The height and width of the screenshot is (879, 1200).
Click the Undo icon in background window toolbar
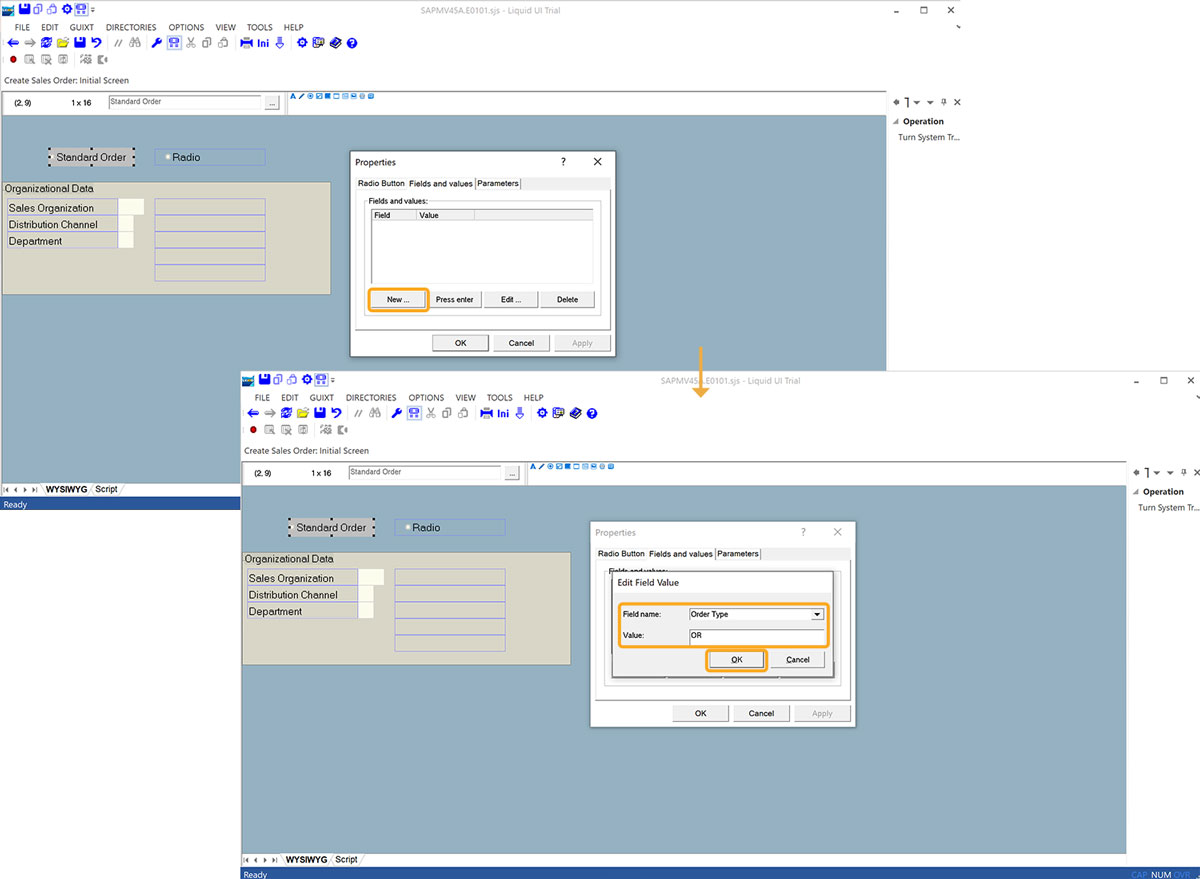coord(96,43)
